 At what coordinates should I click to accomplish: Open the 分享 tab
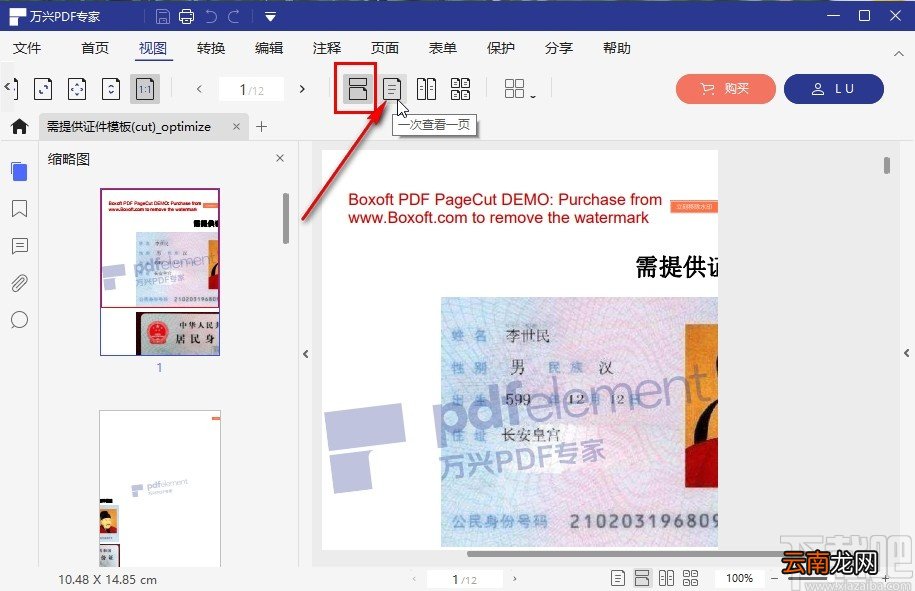[x=558, y=48]
